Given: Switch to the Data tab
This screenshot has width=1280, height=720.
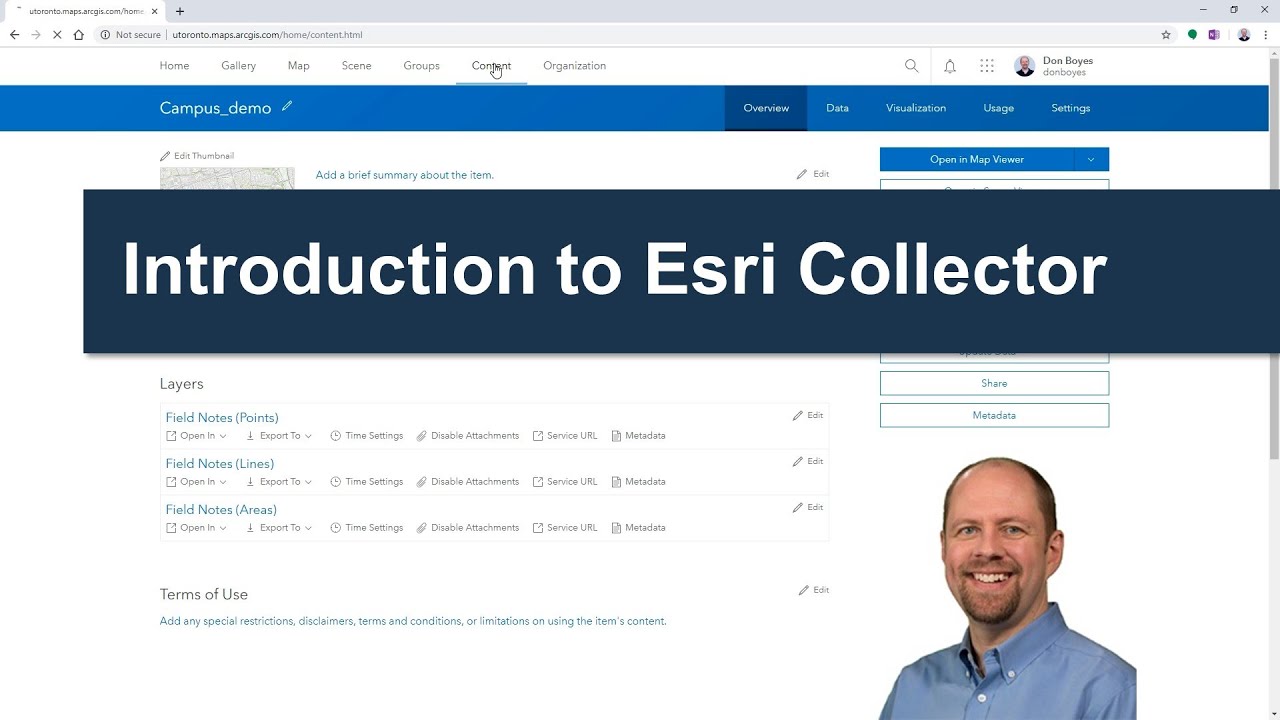Looking at the screenshot, I should tap(837, 108).
